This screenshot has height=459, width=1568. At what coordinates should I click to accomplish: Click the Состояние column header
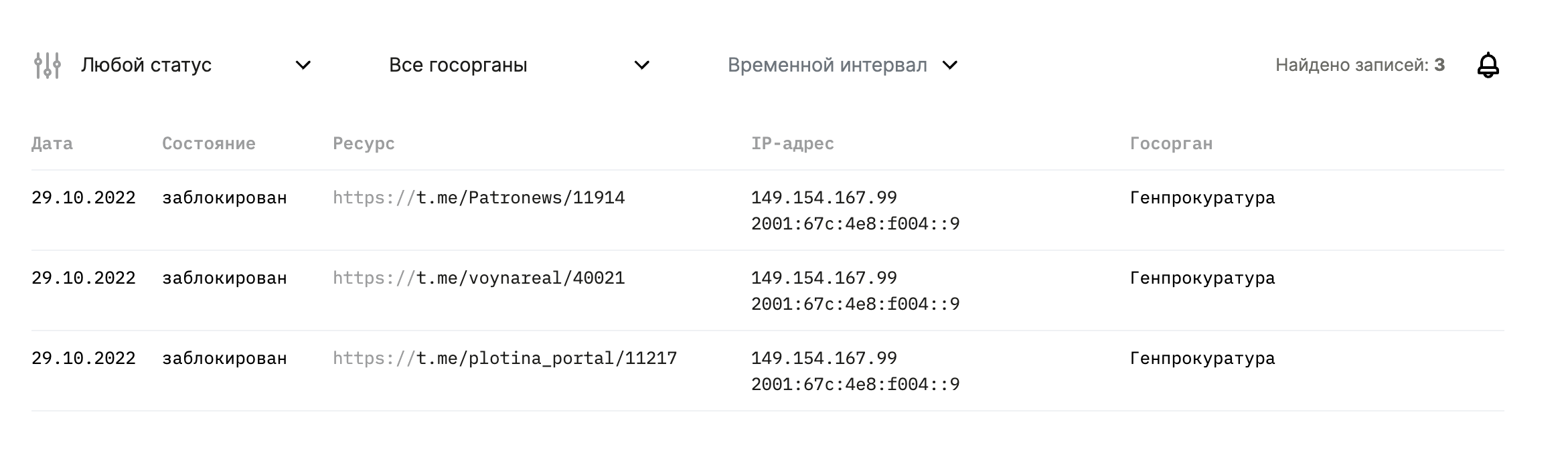(x=208, y=143)
